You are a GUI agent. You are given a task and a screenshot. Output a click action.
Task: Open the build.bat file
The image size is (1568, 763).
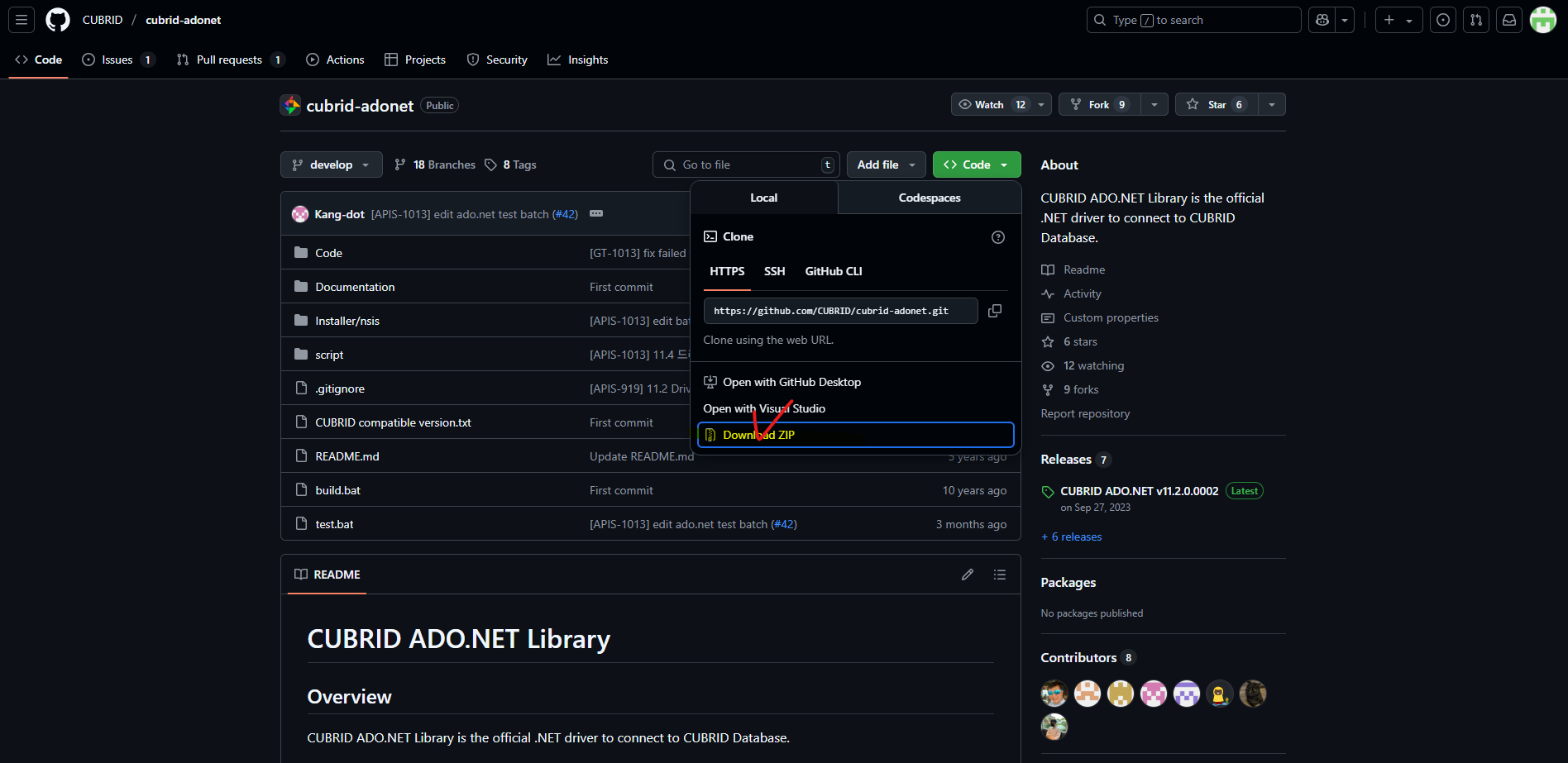(337, 490)
